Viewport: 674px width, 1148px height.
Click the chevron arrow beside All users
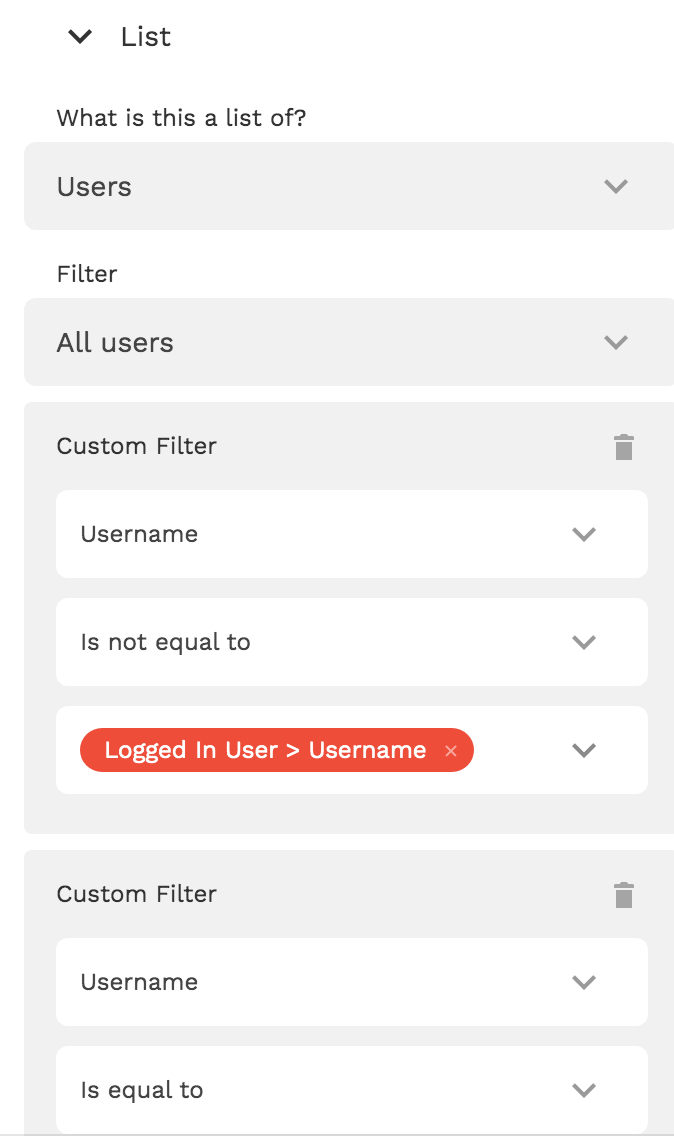coord(616,343)
